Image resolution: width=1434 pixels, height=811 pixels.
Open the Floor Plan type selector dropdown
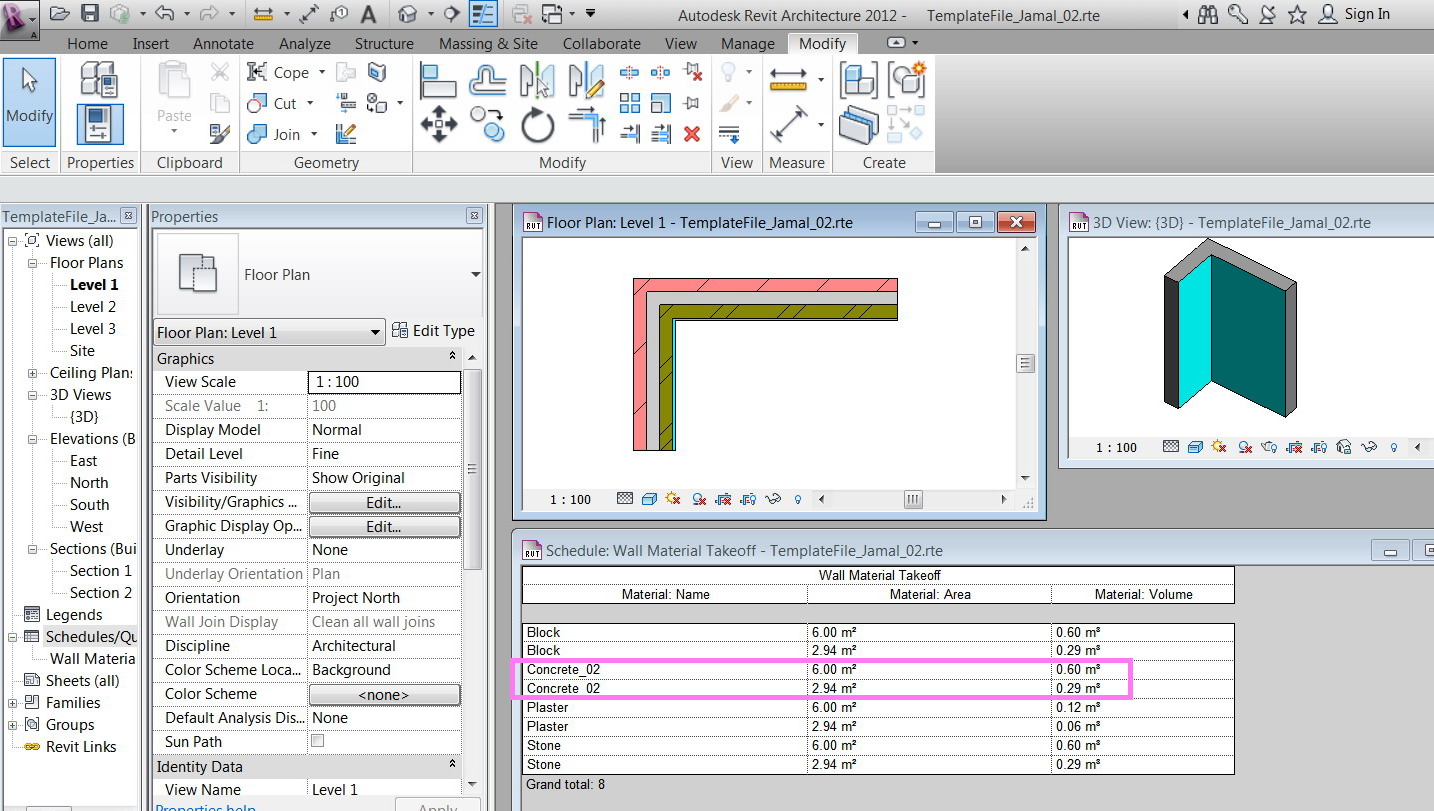click(475, 274)
